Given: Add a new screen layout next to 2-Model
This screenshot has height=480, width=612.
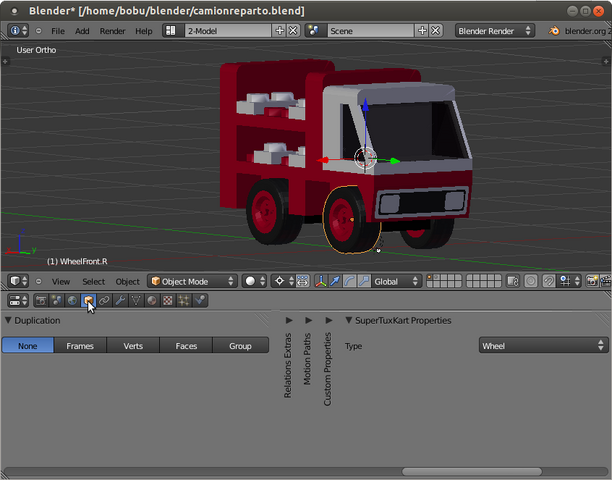Looking at the screenshot, I should 279,30.
